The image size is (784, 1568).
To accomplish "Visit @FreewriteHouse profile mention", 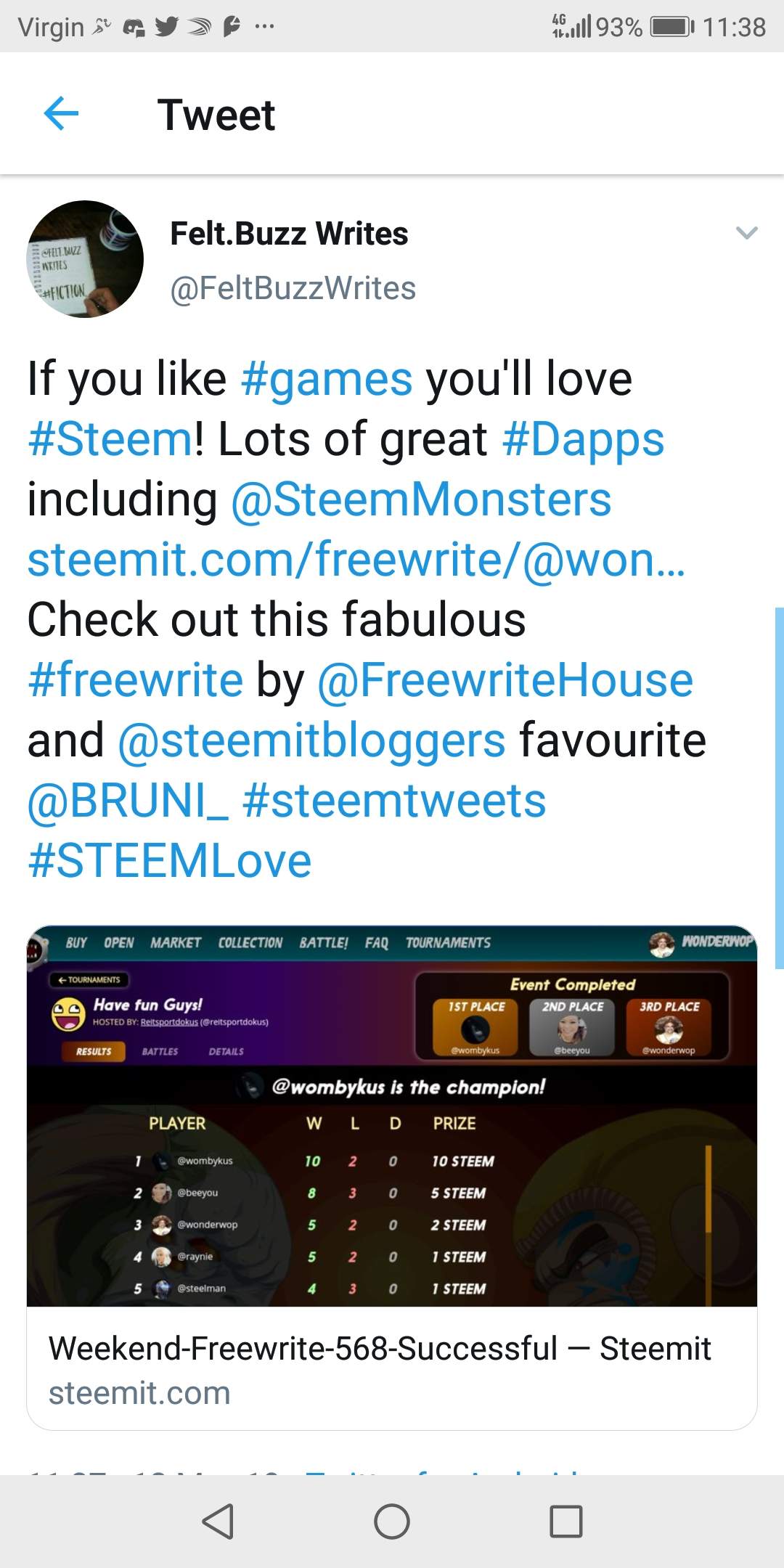I will point(505,680).
